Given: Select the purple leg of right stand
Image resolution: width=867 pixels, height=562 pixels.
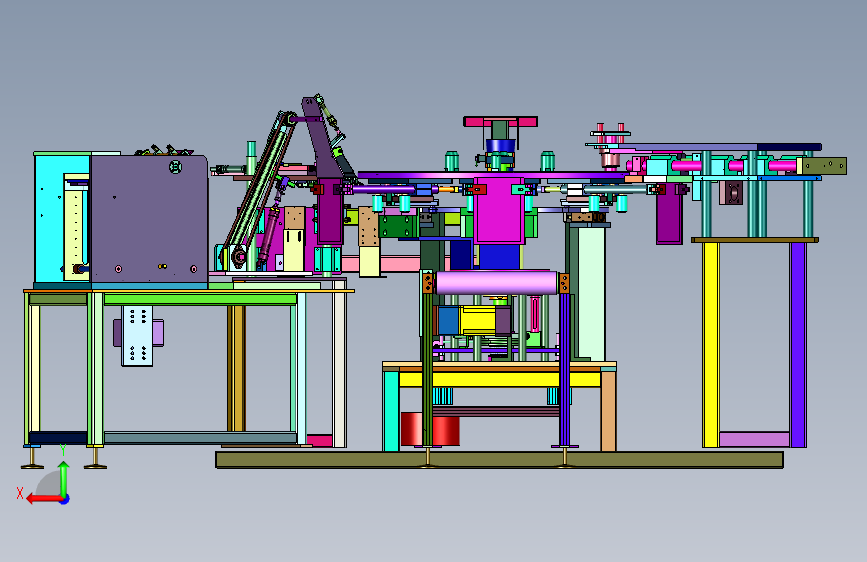Looking at the screenshot, I should [x=798, y=345].
